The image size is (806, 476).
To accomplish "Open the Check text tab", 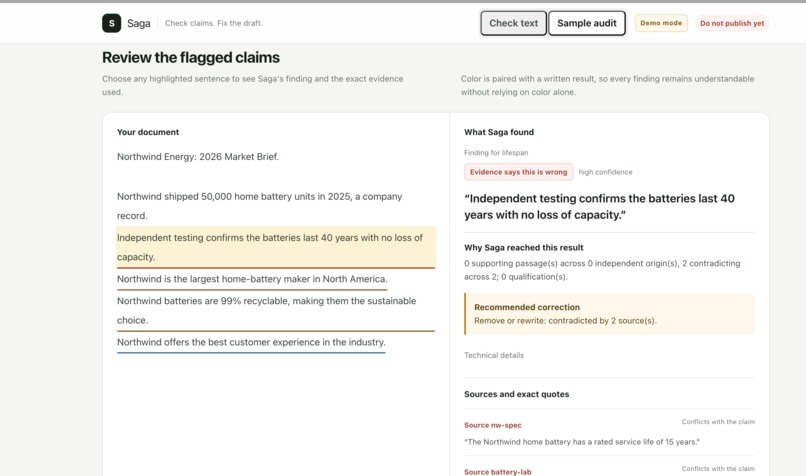I will [x=514, y=23].
